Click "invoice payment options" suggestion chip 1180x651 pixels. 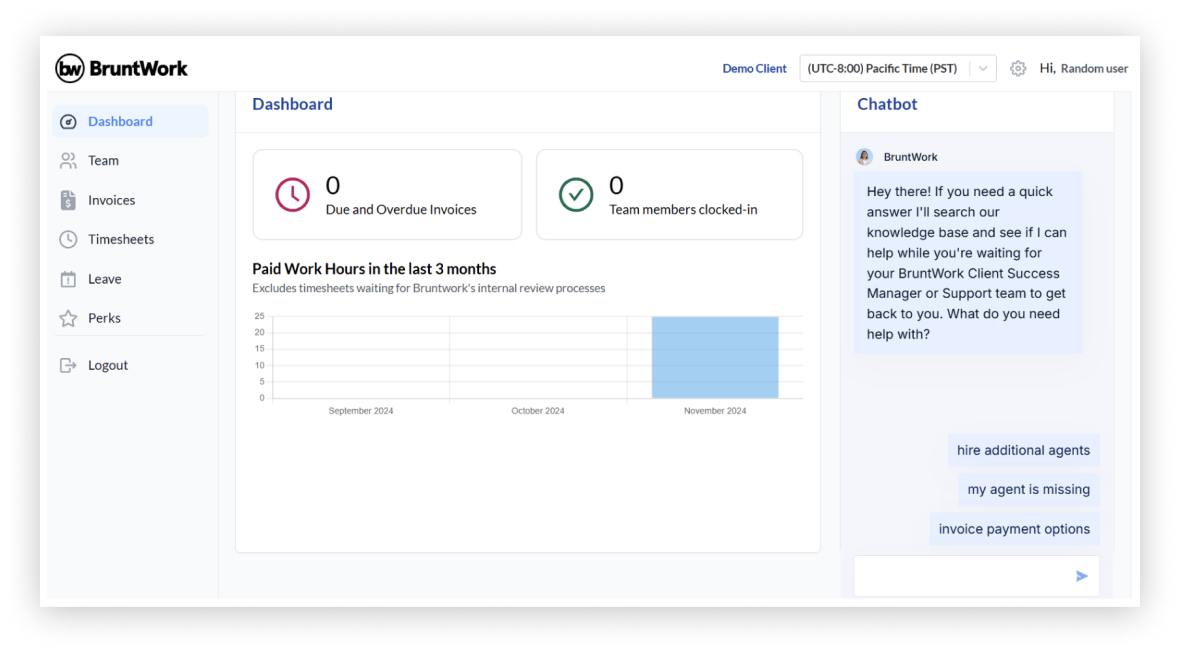coord(1014,529)
